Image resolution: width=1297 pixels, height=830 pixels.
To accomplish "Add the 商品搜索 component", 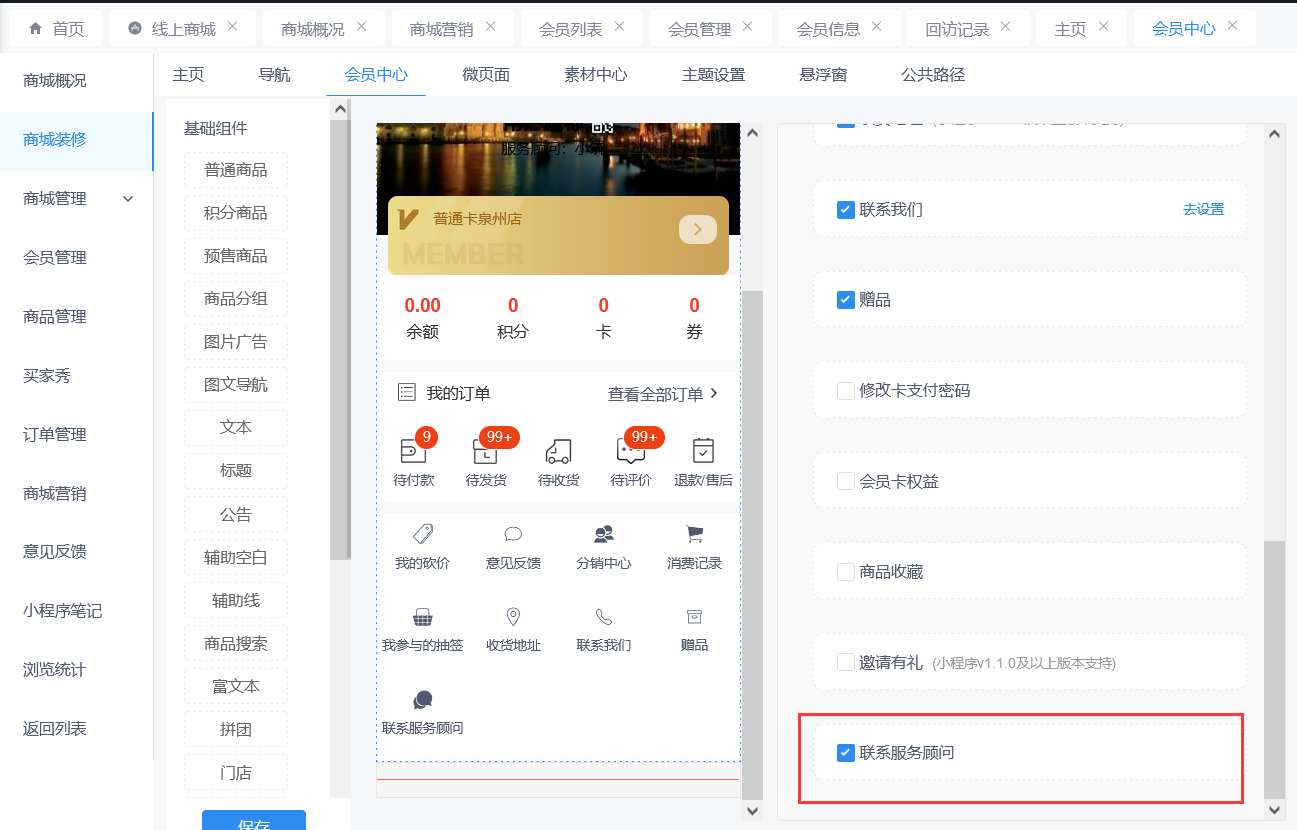I will coord(236,643).
